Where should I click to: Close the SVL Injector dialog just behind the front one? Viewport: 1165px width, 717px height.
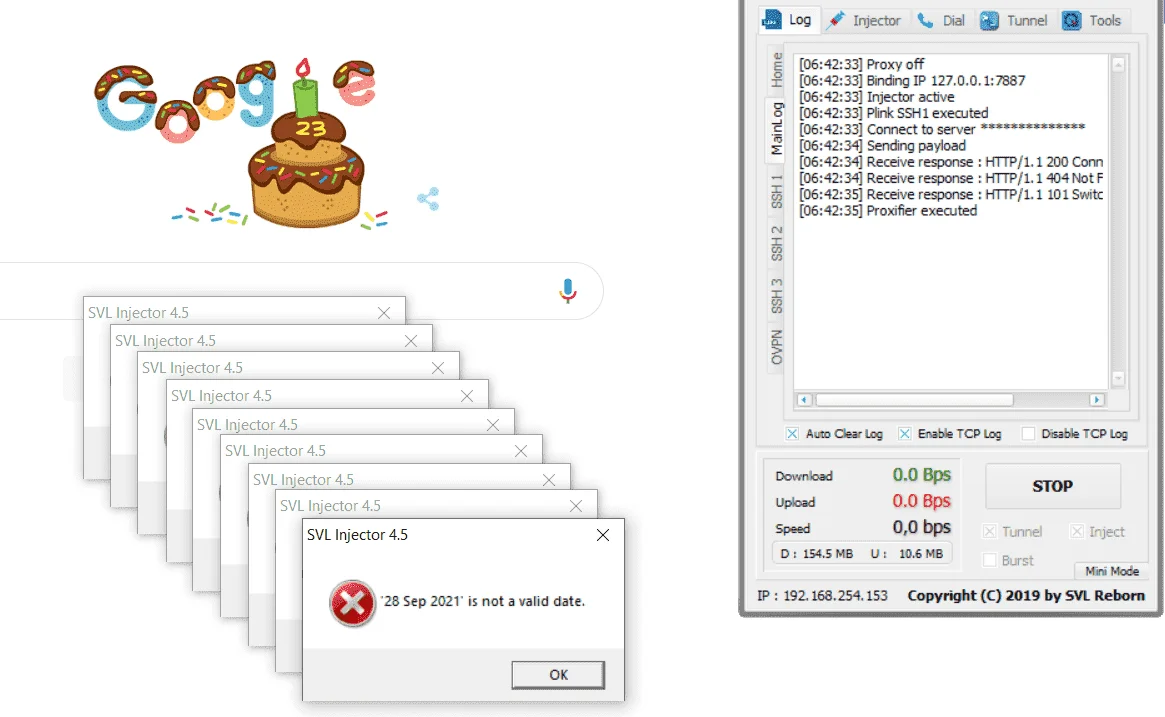[x=575, y=506]
